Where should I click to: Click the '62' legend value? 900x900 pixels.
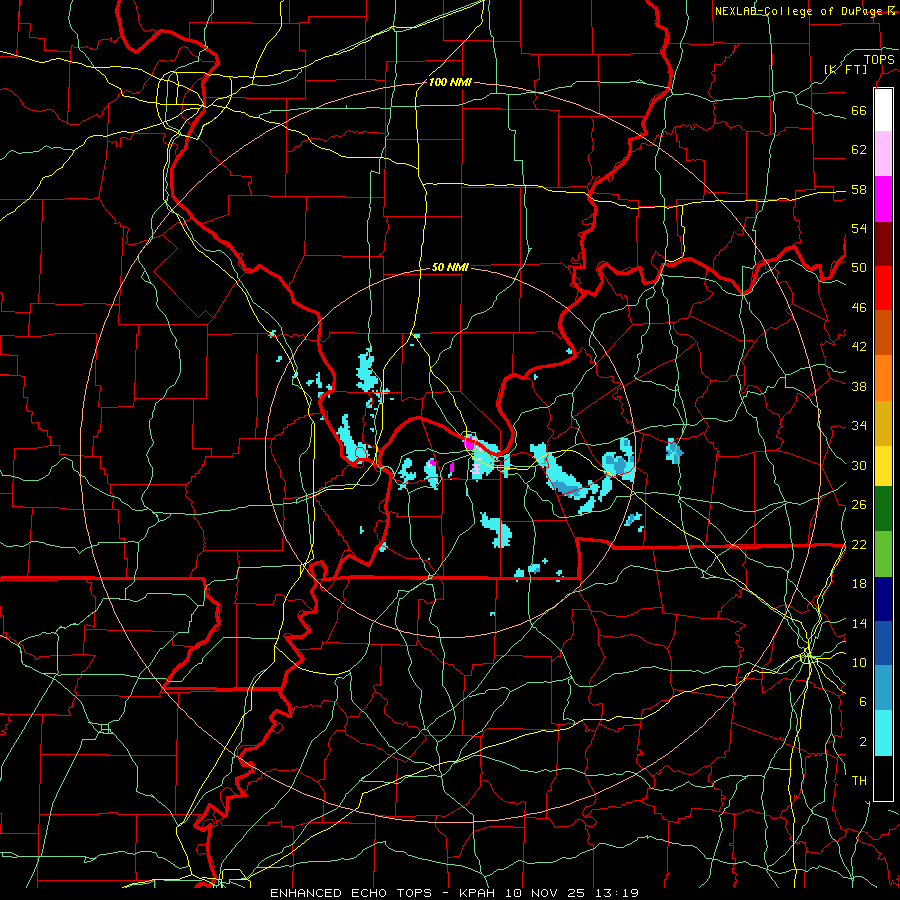[859, 150]
